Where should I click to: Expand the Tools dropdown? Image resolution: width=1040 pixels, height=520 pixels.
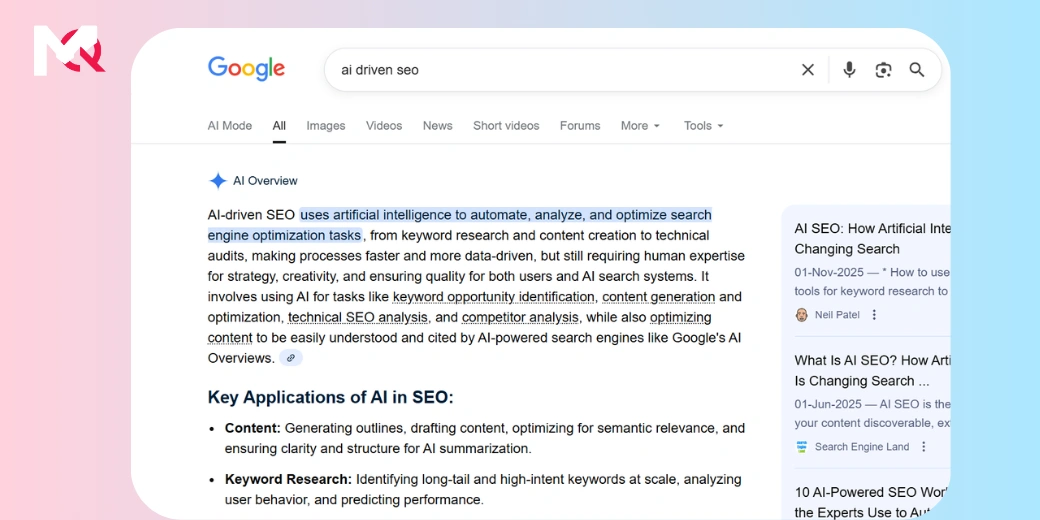pos(704,125)
